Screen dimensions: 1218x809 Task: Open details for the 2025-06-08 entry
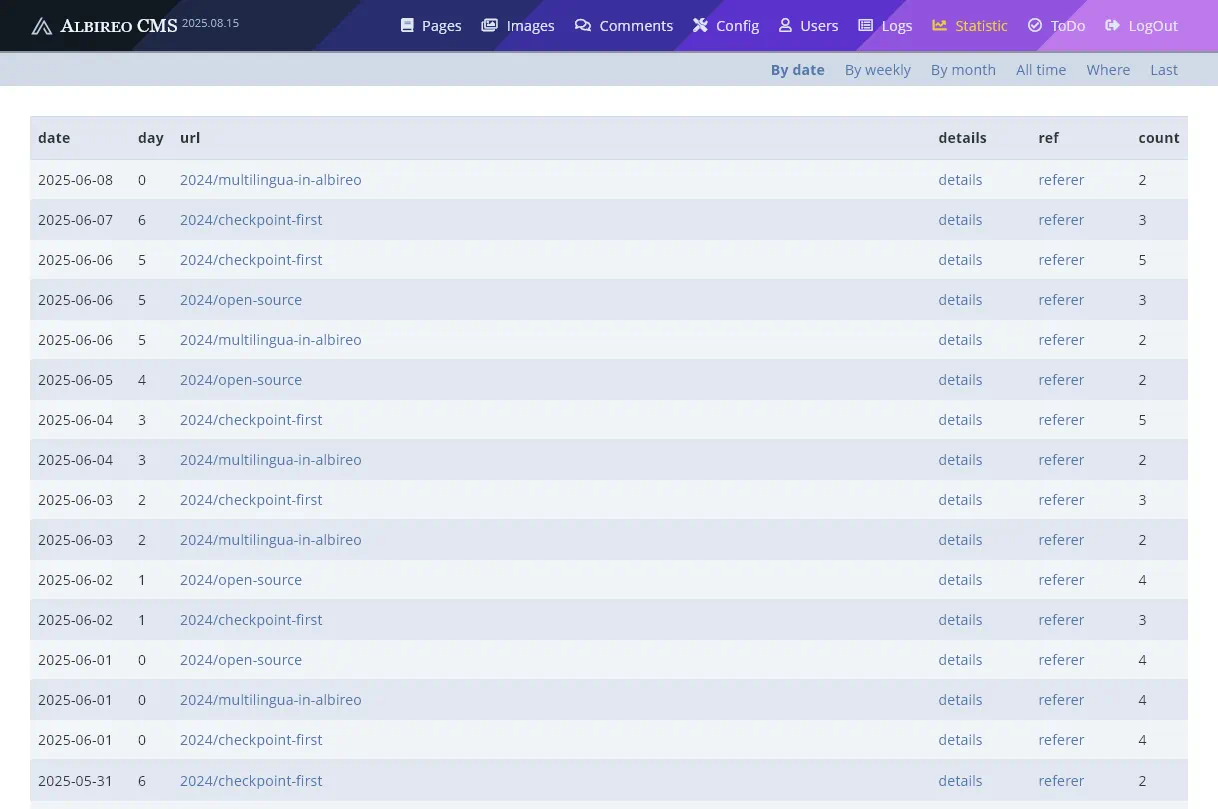[960, 180]
